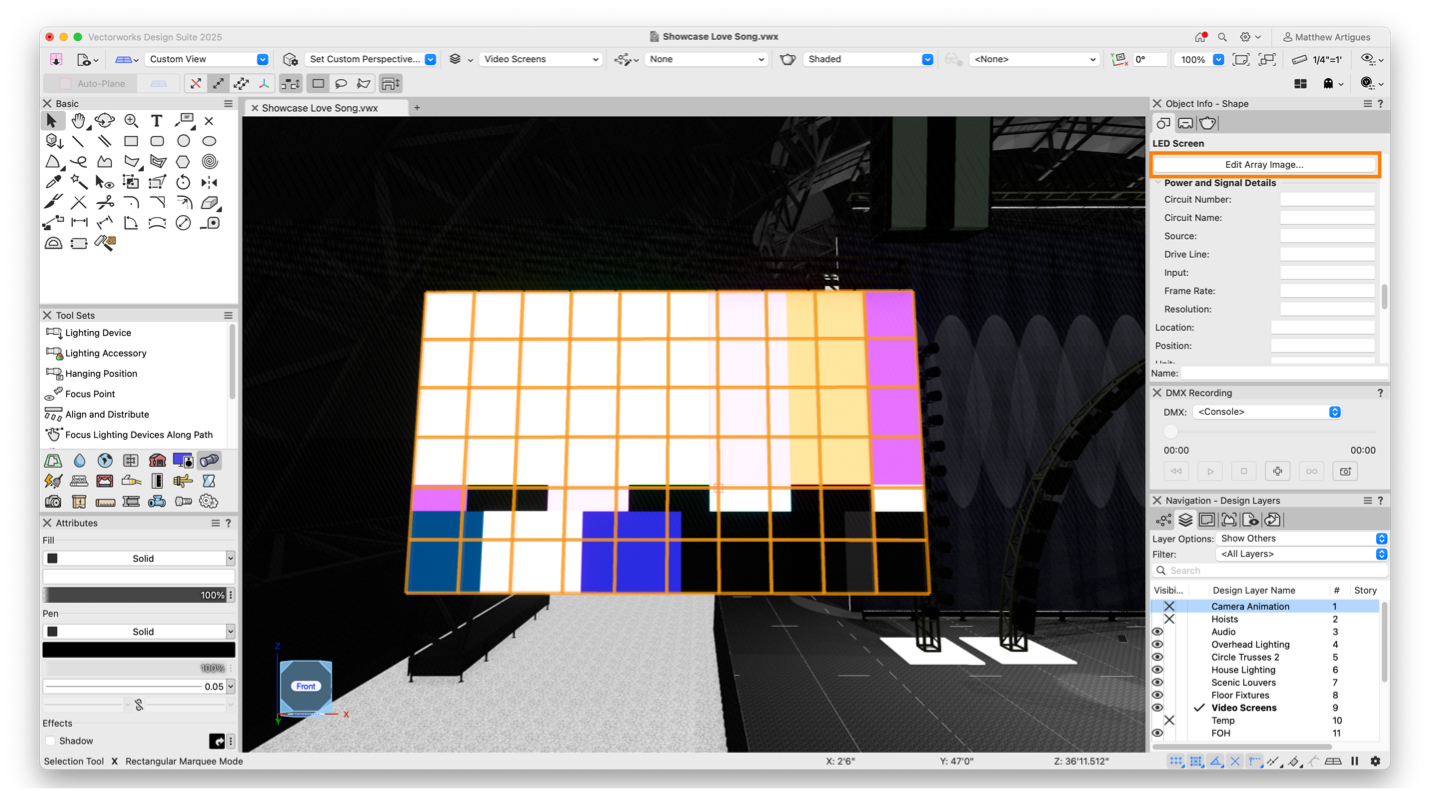The image size is (1430, 791).
Task: Click the Circuit Number input field
Action: 1327,200
